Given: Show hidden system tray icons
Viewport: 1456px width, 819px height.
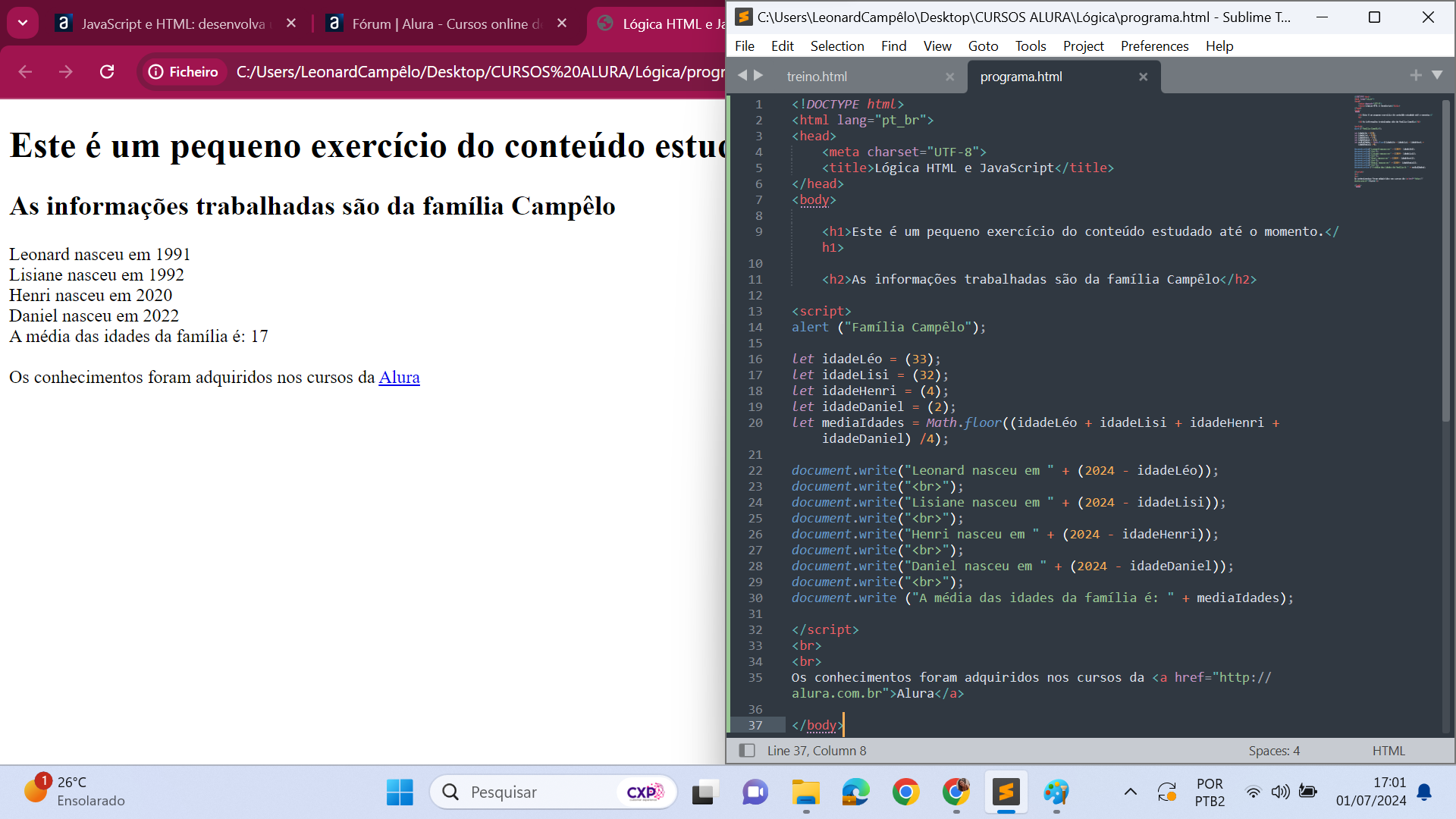Looking at the screenshot, I should point(1130,792).
